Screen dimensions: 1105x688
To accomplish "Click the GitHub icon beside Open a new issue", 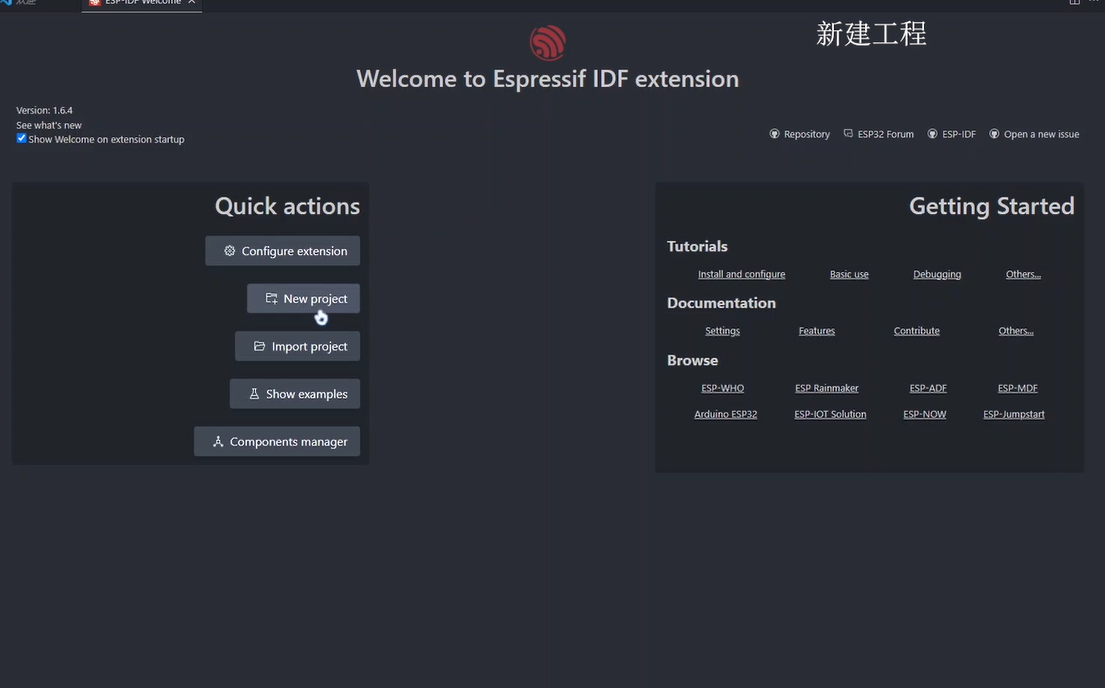I will pyautogui.click(x=994, y=134).
